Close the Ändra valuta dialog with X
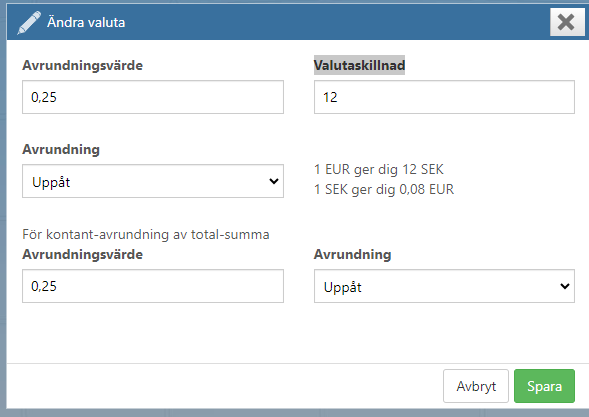The width and height of the screenshot is (589, 417). click(x=567, y=22)
